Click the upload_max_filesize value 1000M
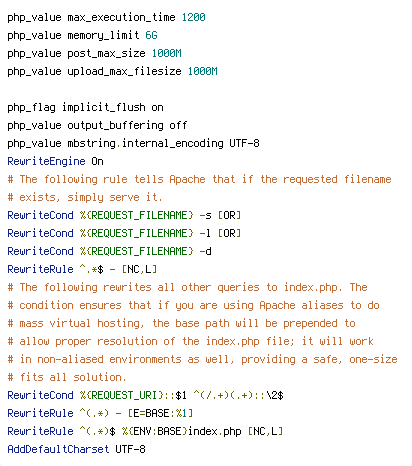 [x=203, y=71]
